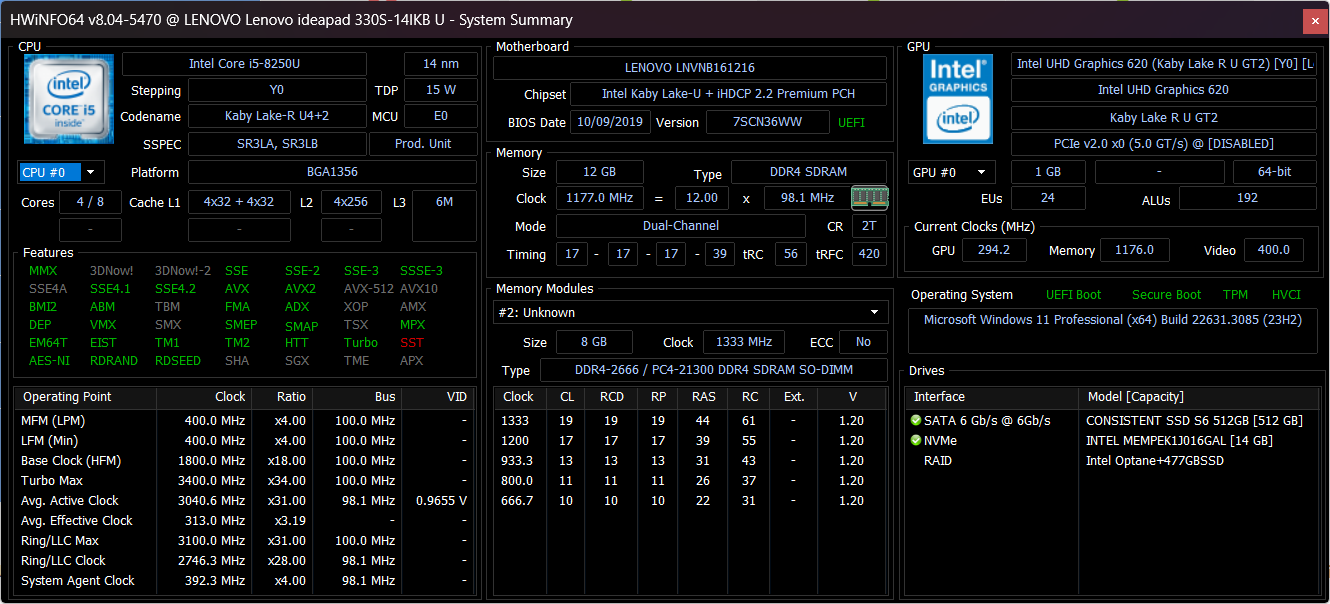The image size is (1330, 604).
Task: Click the module Size 8 GB field
Action: coord(594,342)
